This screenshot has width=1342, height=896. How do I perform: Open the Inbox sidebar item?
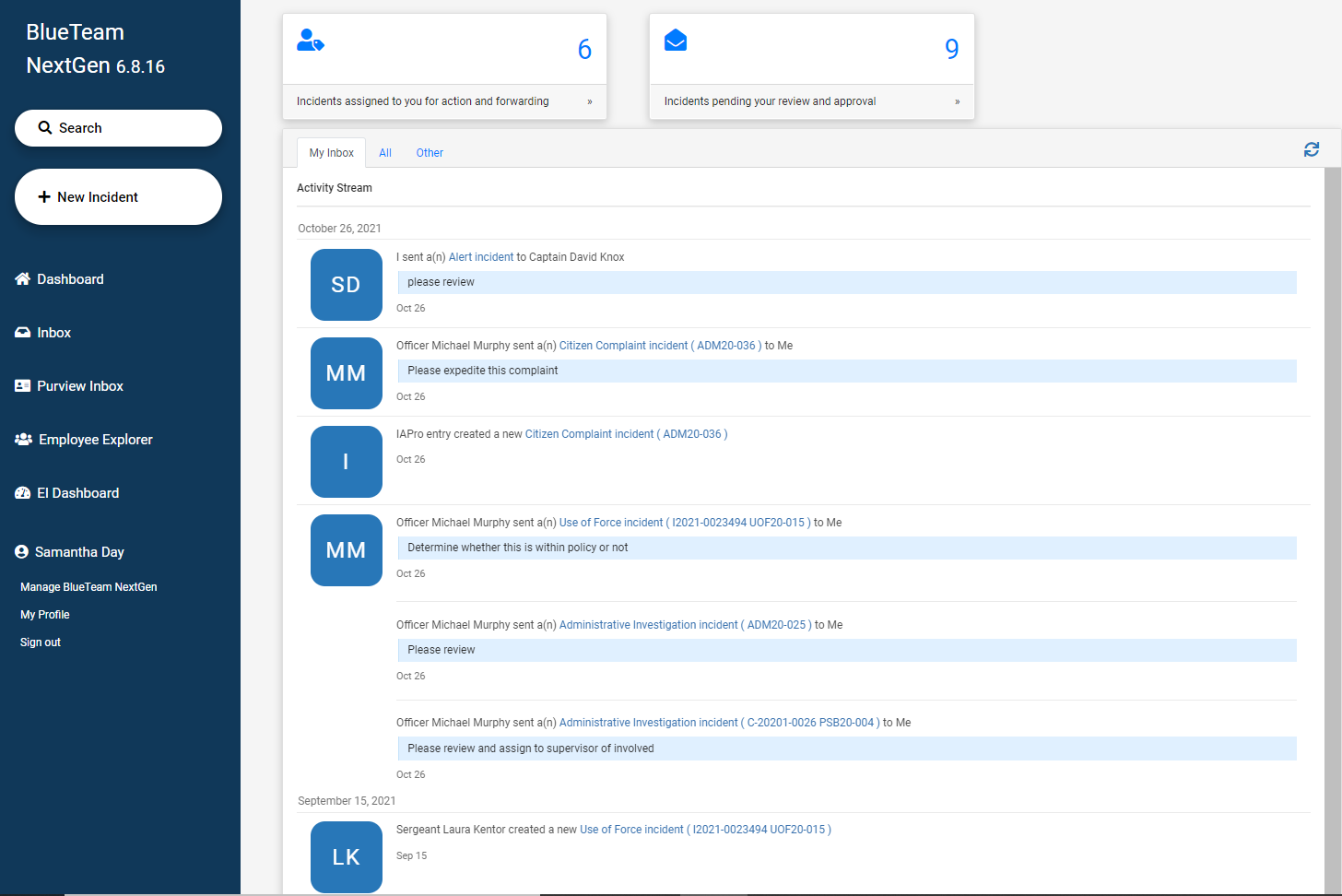[x=53, y=333]
